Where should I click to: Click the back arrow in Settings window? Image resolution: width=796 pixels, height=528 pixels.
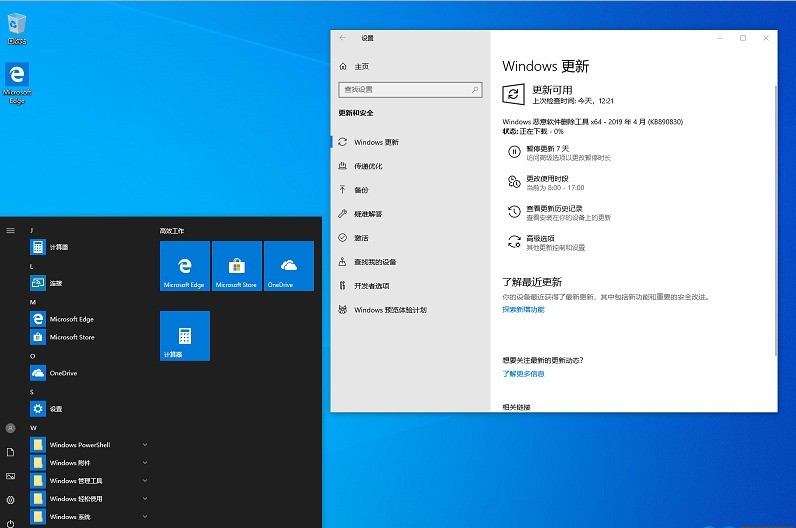click(343, 38)
